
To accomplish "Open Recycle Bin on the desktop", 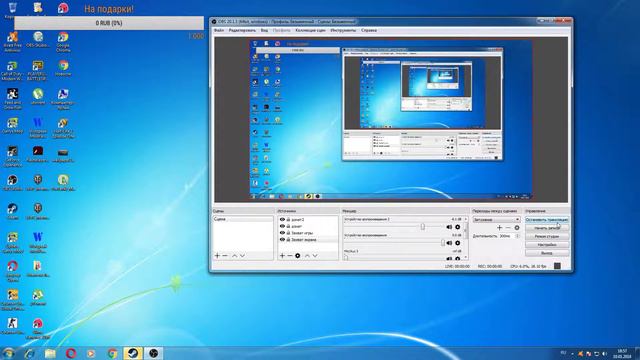I will point(12,10).
